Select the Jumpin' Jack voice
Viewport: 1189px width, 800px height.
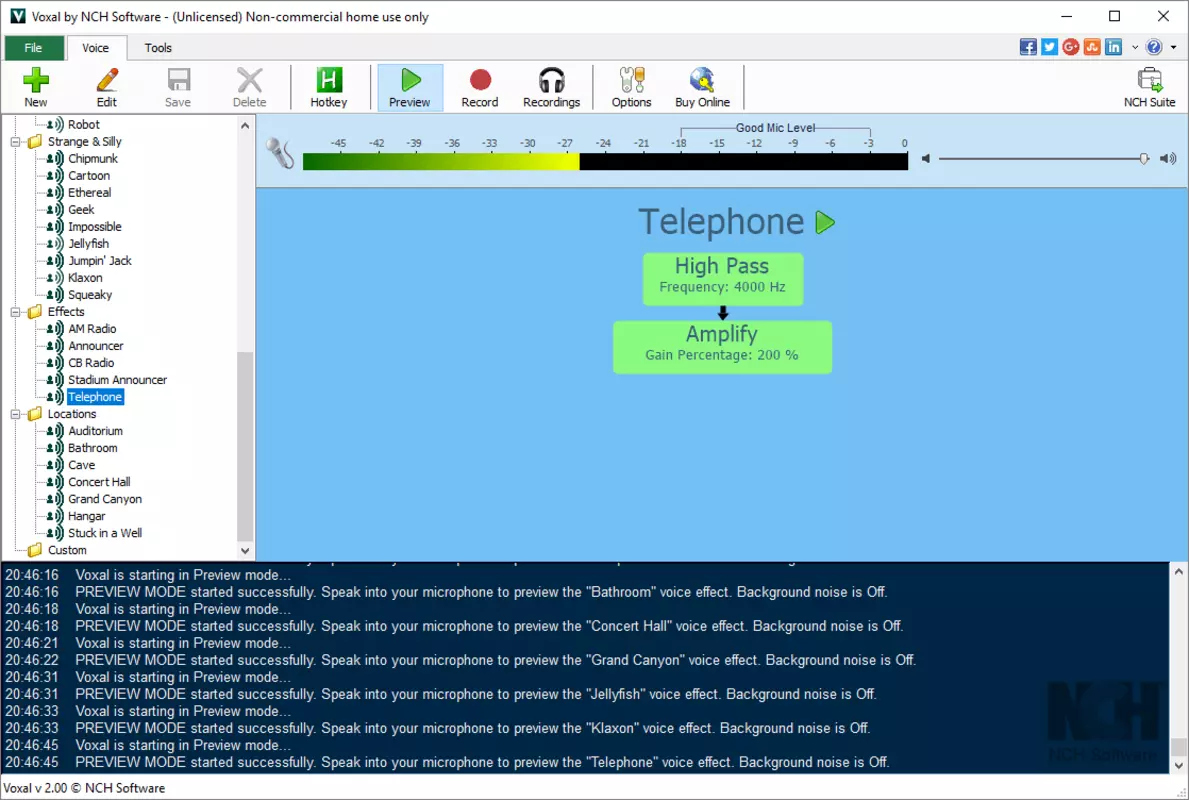click(99, 261)
